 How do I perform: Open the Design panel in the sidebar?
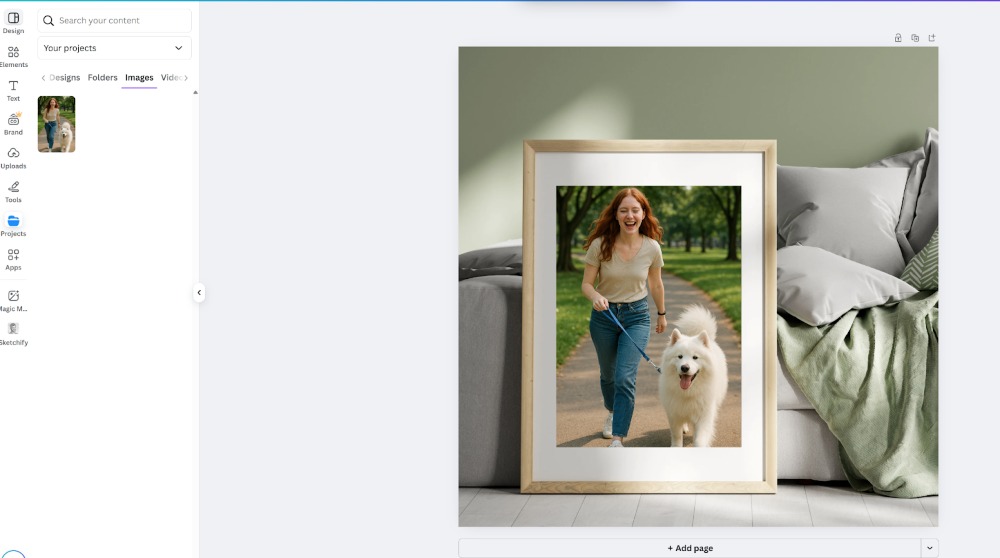click(13, 22)
